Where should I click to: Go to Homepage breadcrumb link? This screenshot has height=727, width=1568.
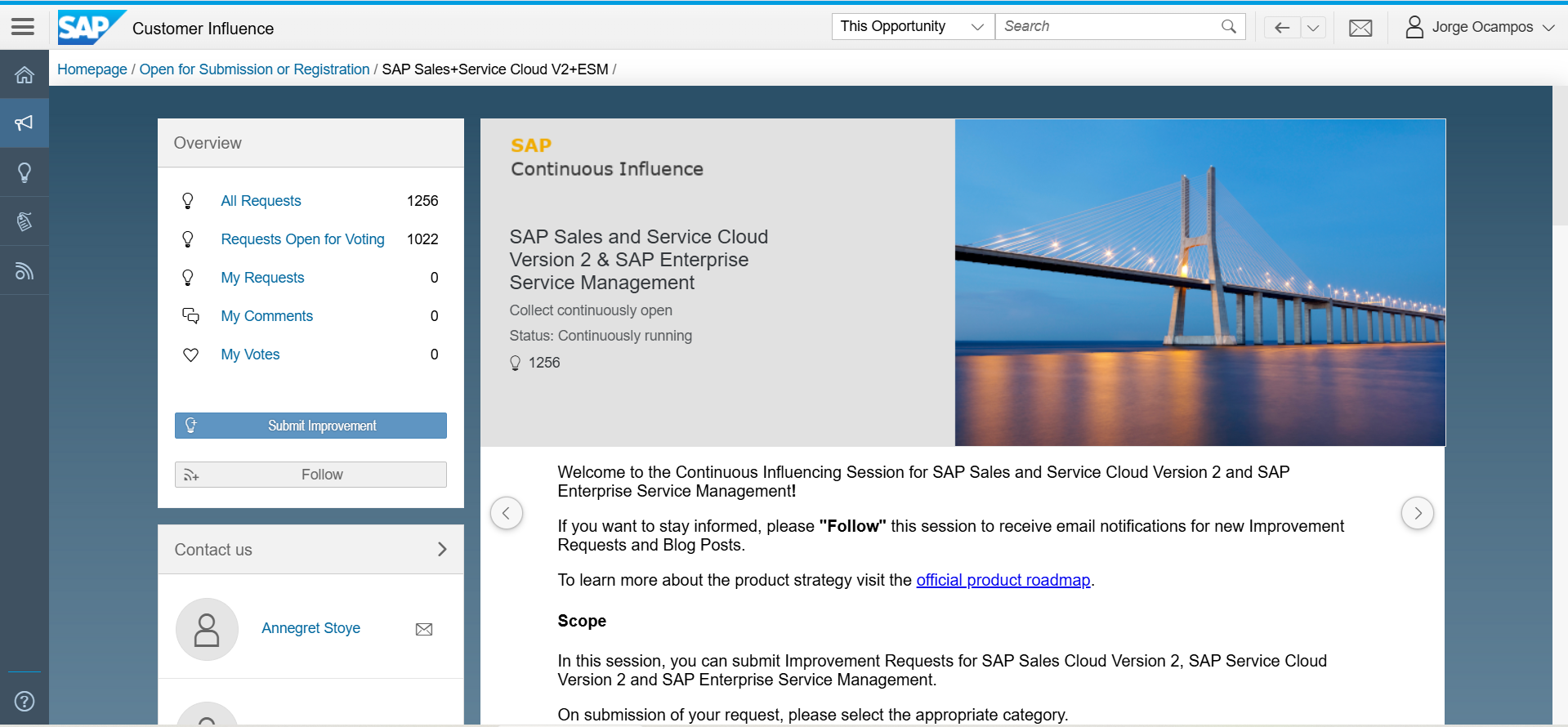coord(92,69)
